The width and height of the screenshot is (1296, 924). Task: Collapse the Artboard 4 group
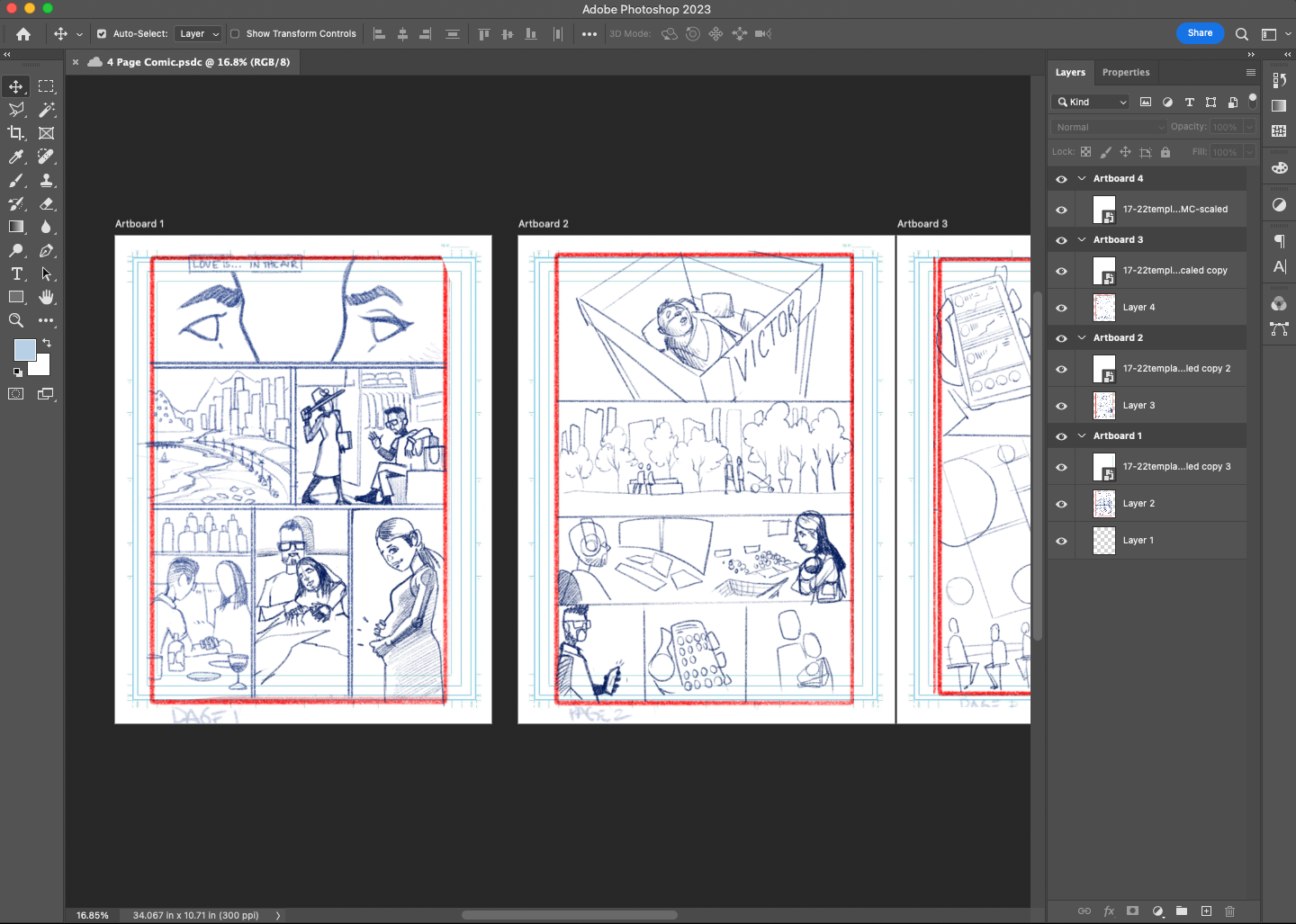[1082, 179]
